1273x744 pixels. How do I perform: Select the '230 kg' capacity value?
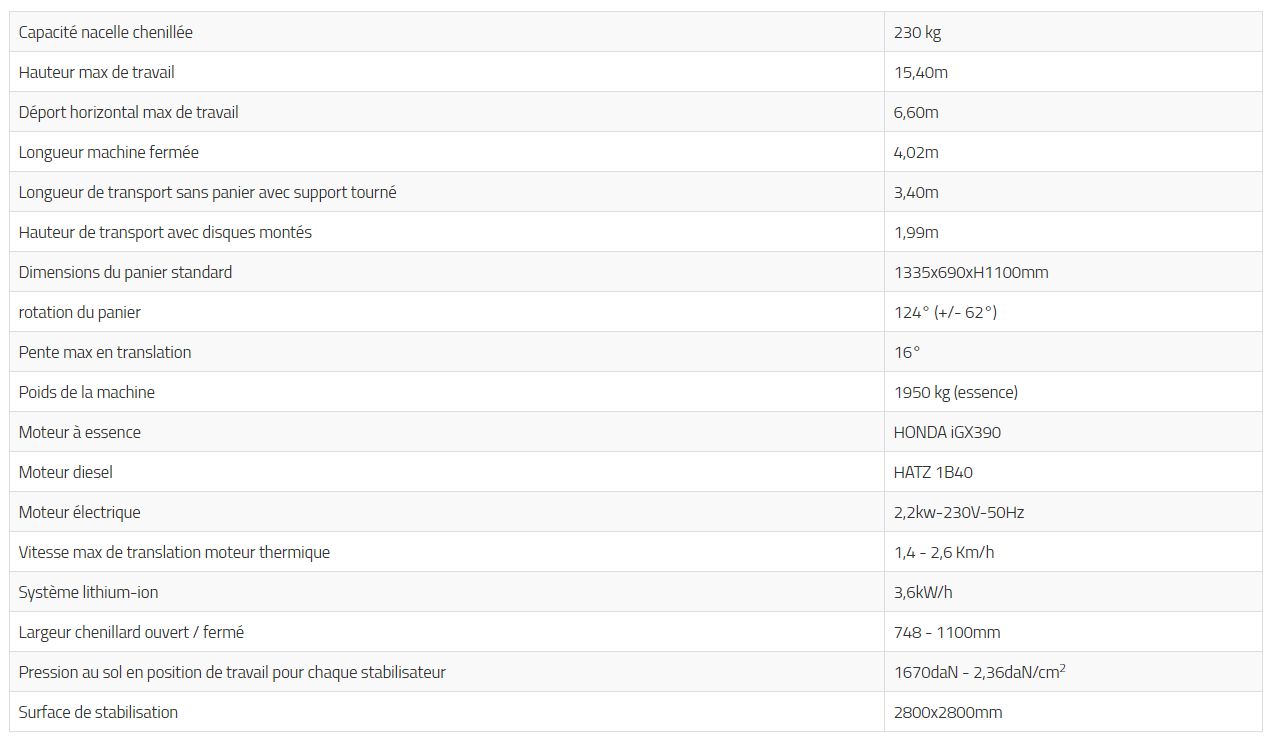[x=917, y=32]
